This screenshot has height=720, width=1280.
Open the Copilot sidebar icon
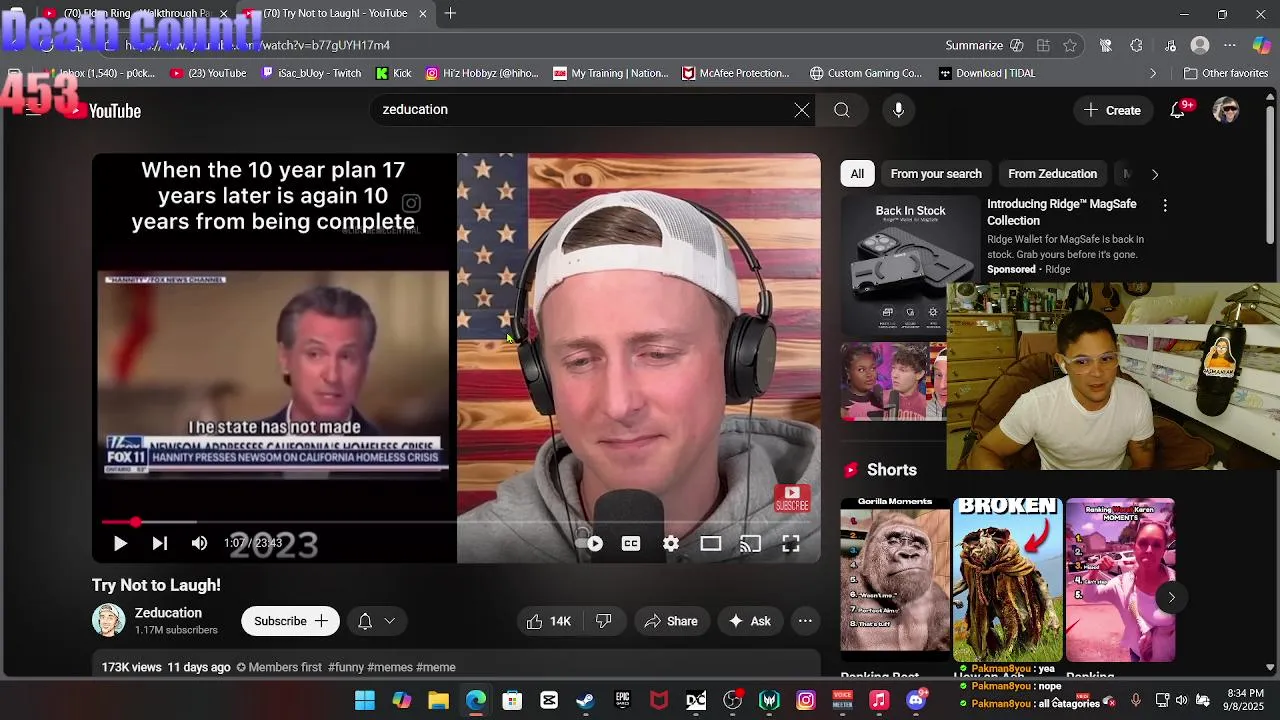[x=1261, y=45]
